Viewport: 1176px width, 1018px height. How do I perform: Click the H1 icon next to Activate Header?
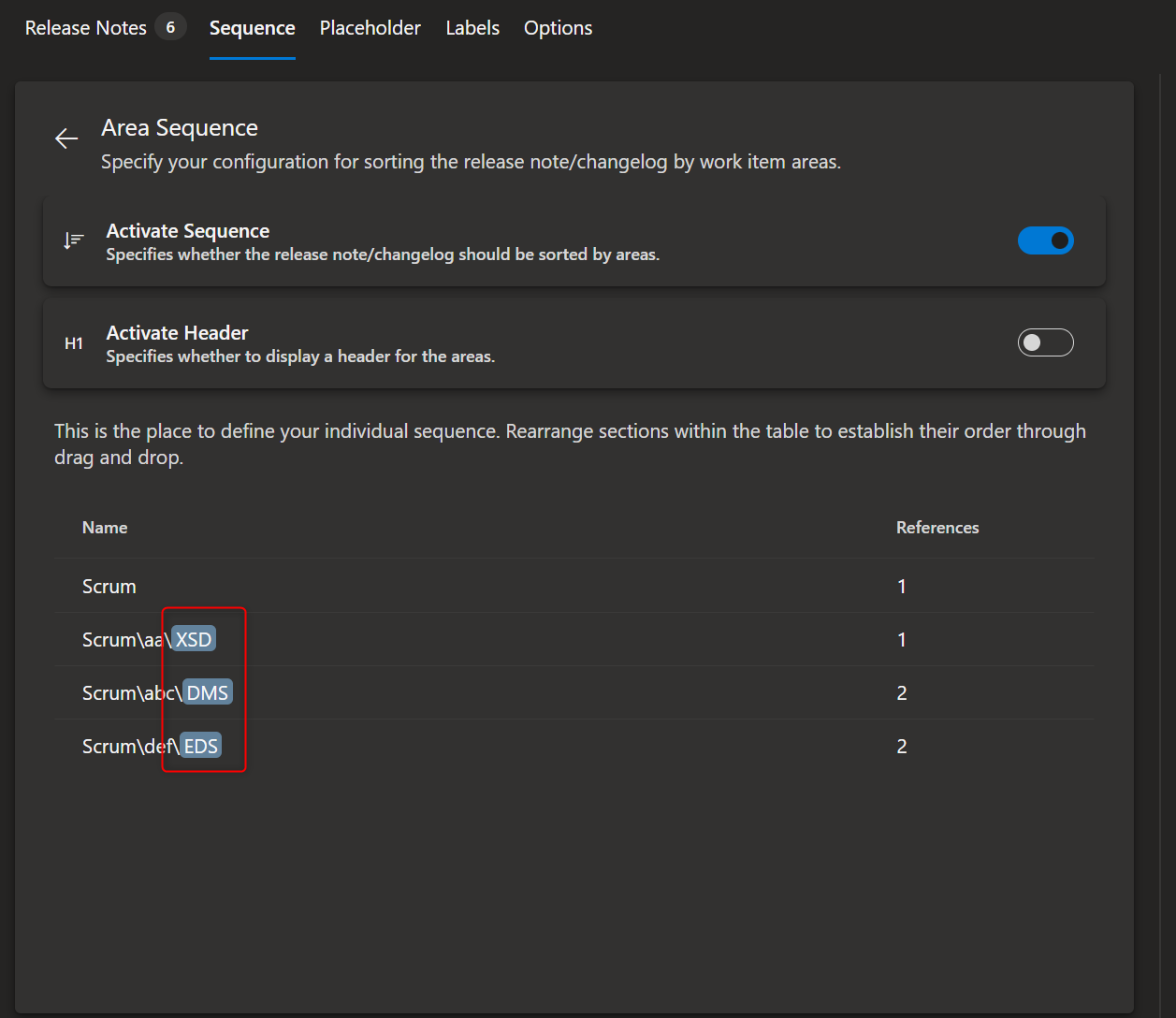click(74, 343)
